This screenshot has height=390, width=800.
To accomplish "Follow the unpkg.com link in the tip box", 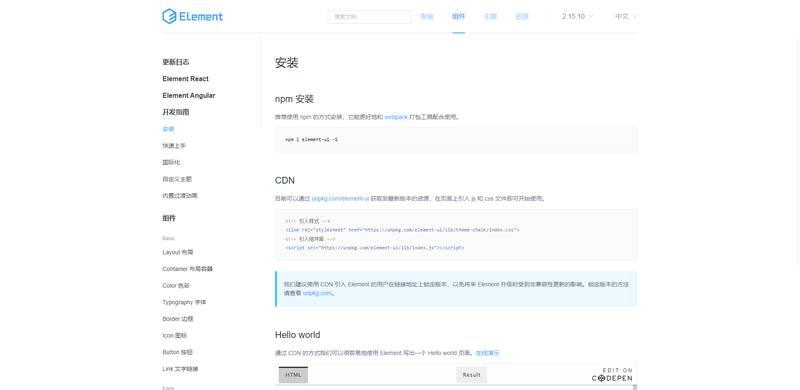I will 317,293.
